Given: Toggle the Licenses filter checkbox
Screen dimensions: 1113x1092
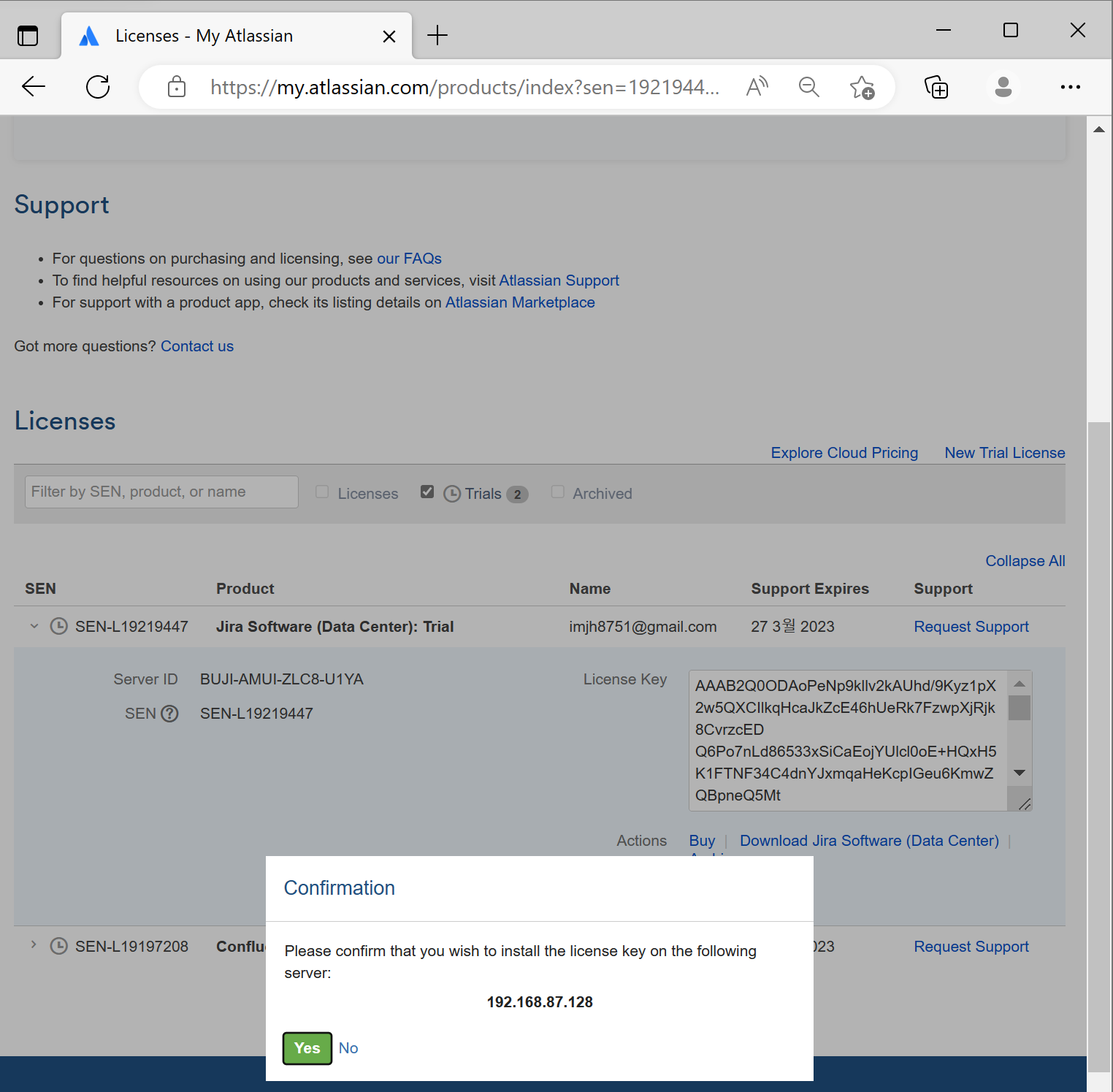Looking at the screenshot, I should pos(322,492).
